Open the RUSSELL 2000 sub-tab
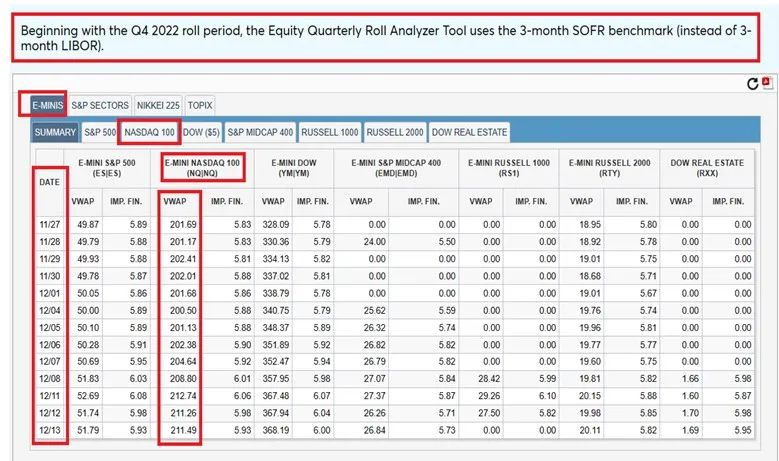Image resolution: width=779 pixels, height=461 pixels. point(394,131)
